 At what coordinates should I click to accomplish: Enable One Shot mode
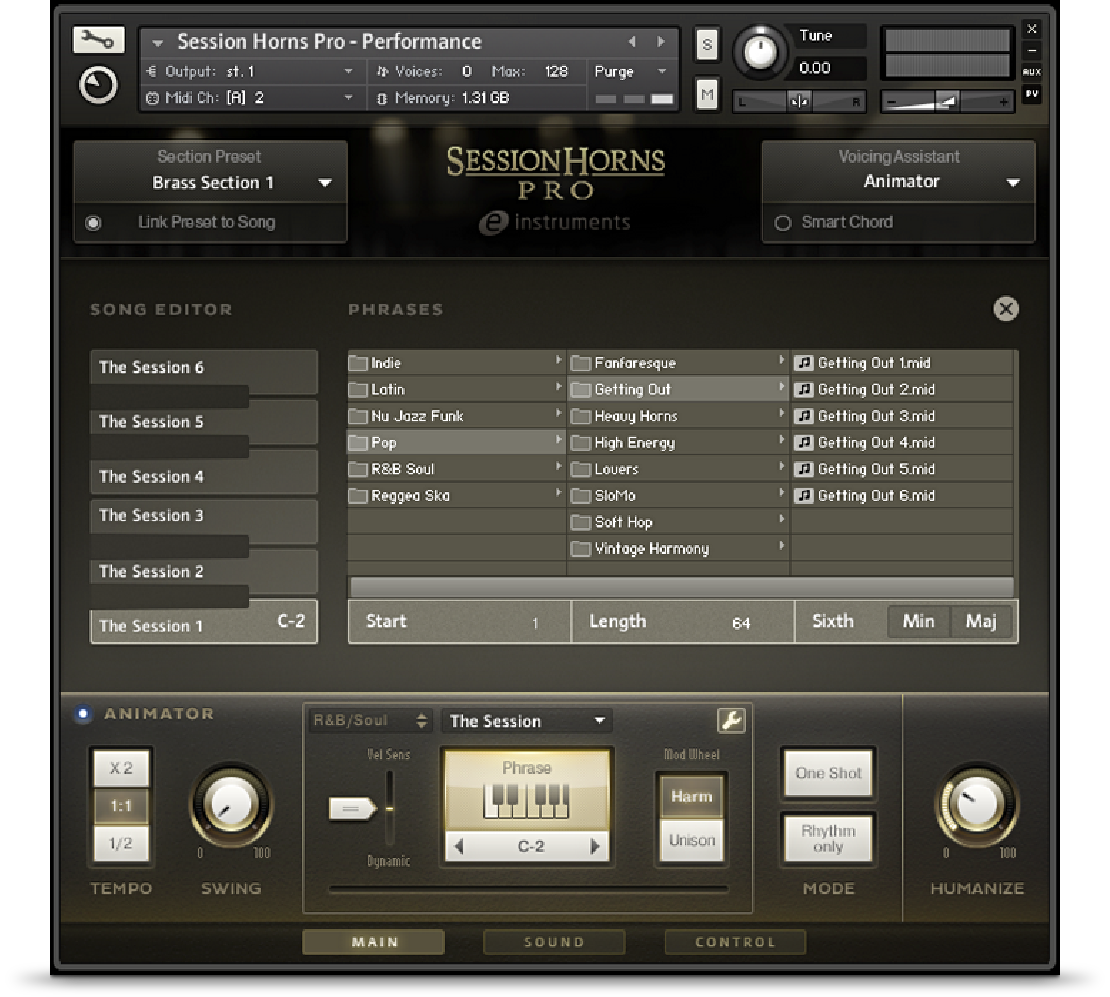(828, 773)
